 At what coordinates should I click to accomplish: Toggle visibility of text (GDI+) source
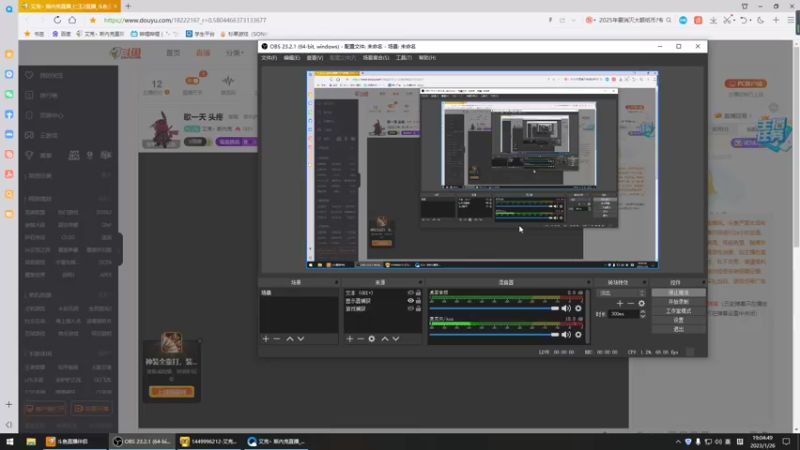point(410,293)
